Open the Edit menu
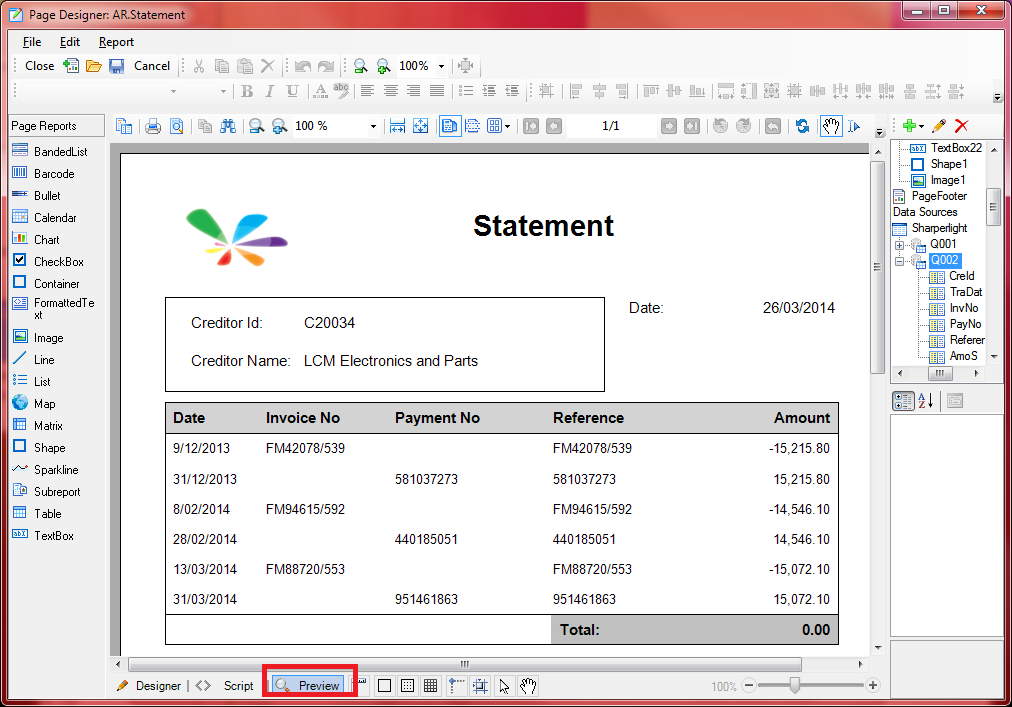1012x707 pixels. 70,42
